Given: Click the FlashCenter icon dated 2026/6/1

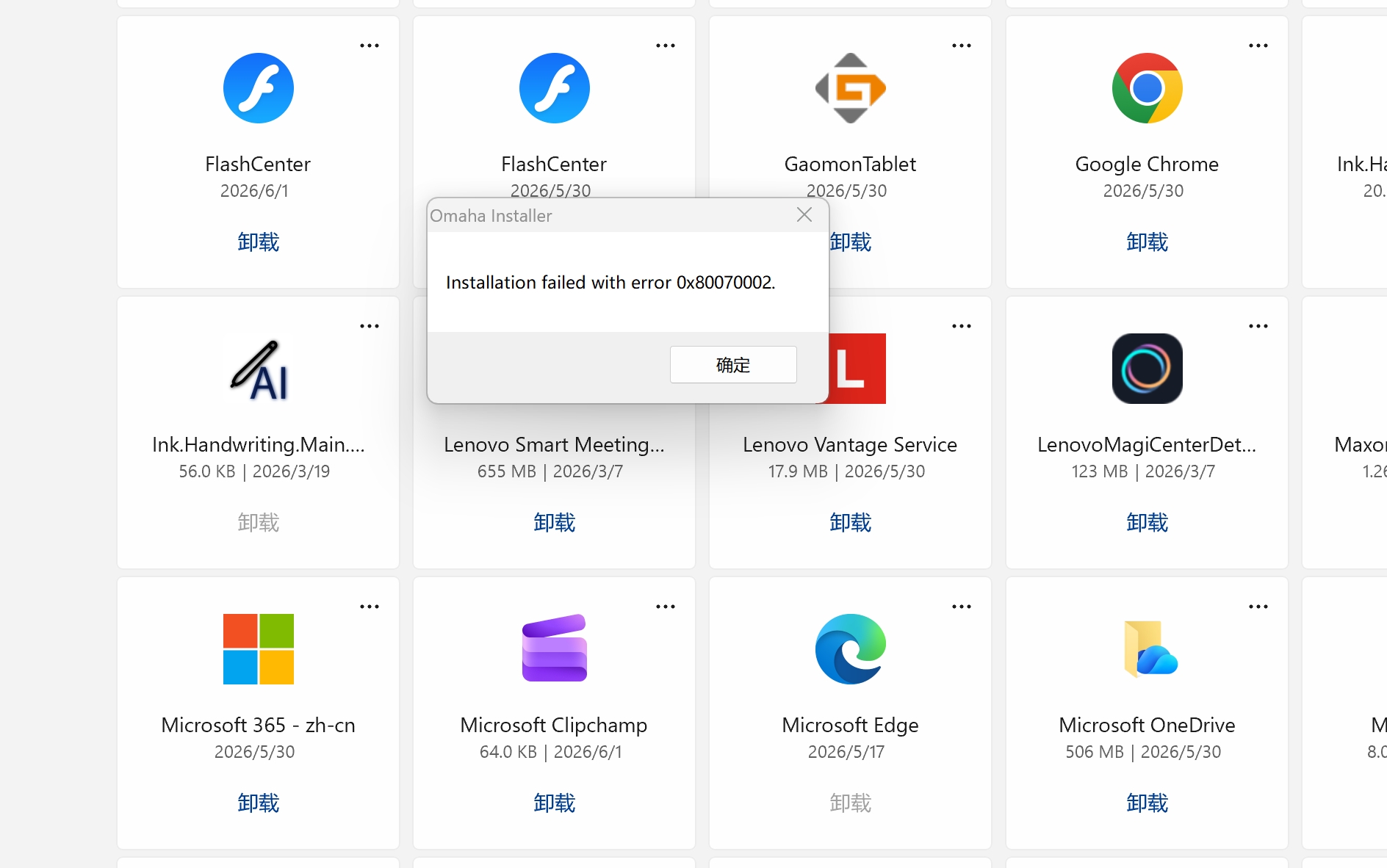Looking at the screenshot, I should pos(259,88).
